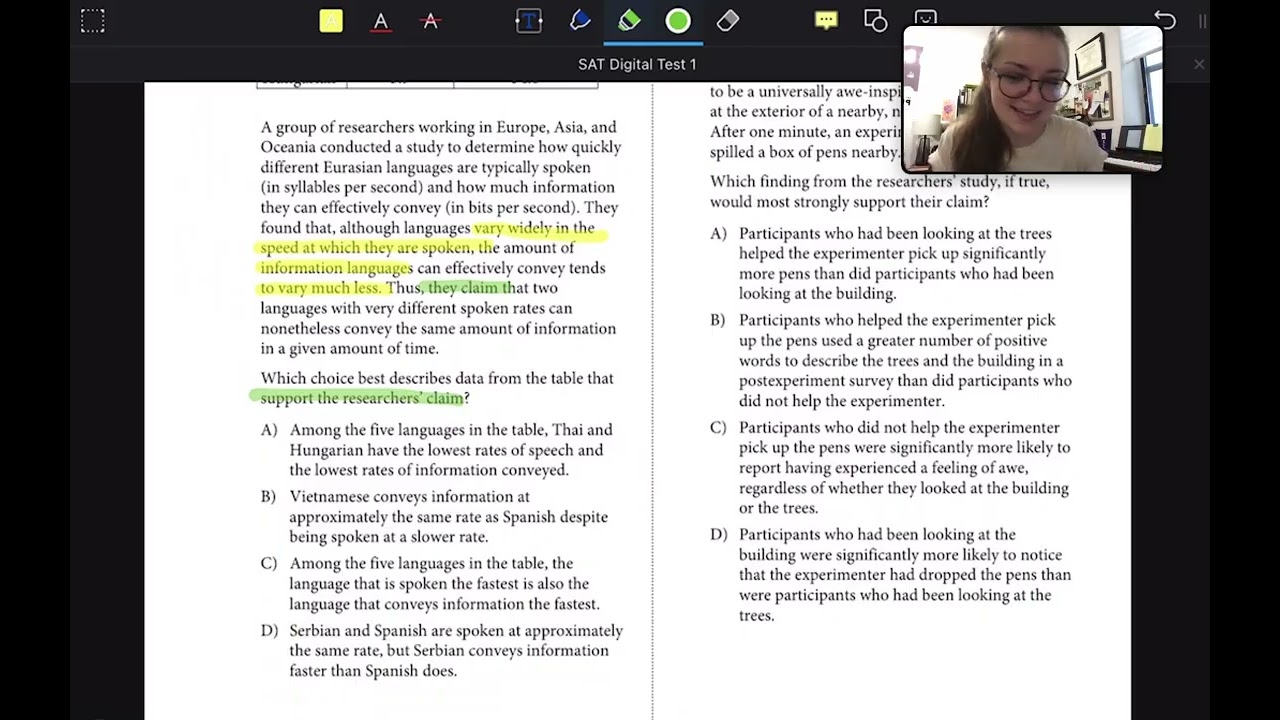
Task: Select the blue pen drawing tool
Action: coord(580,21)
